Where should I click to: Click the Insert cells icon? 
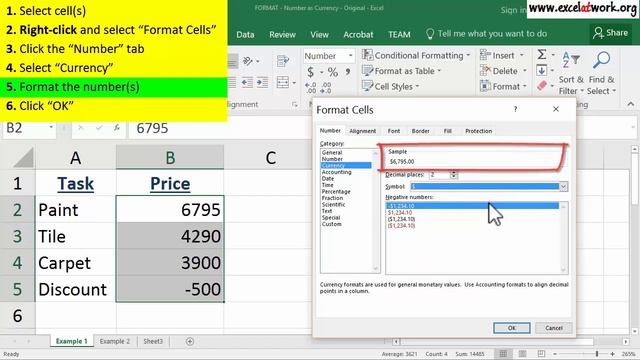pos(485,55)
